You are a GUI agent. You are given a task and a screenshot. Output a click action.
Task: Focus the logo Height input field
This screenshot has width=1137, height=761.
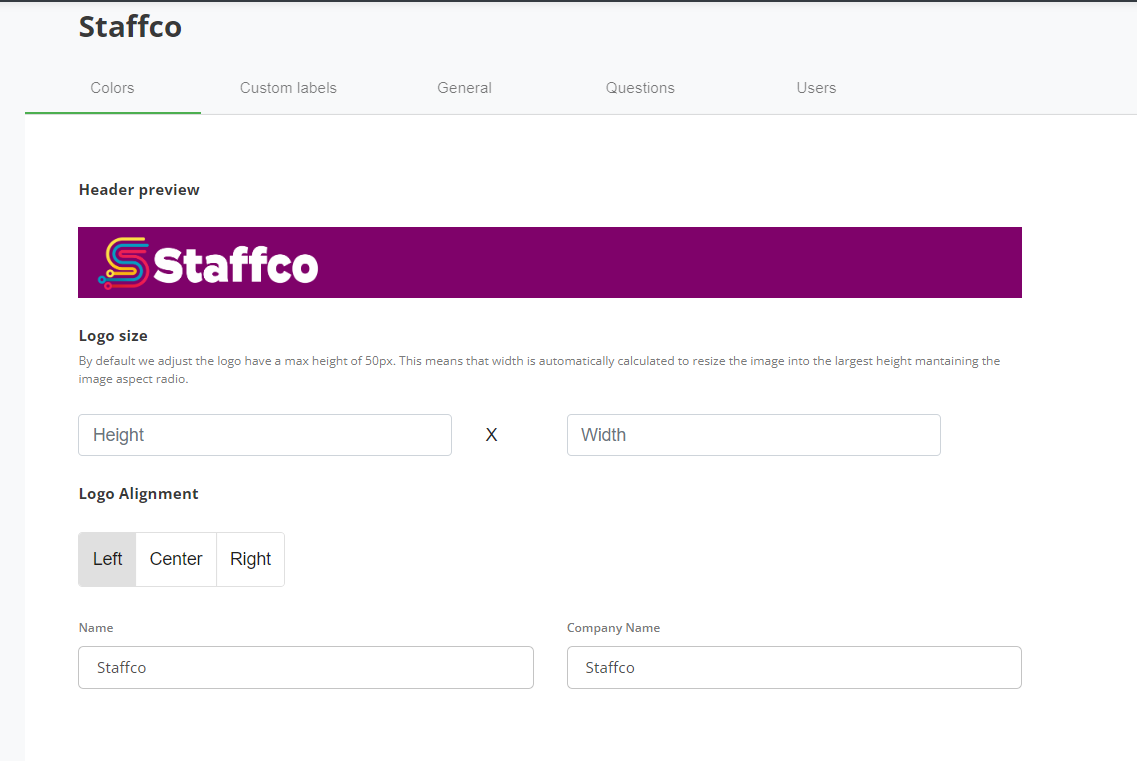[x=265, y=435]
